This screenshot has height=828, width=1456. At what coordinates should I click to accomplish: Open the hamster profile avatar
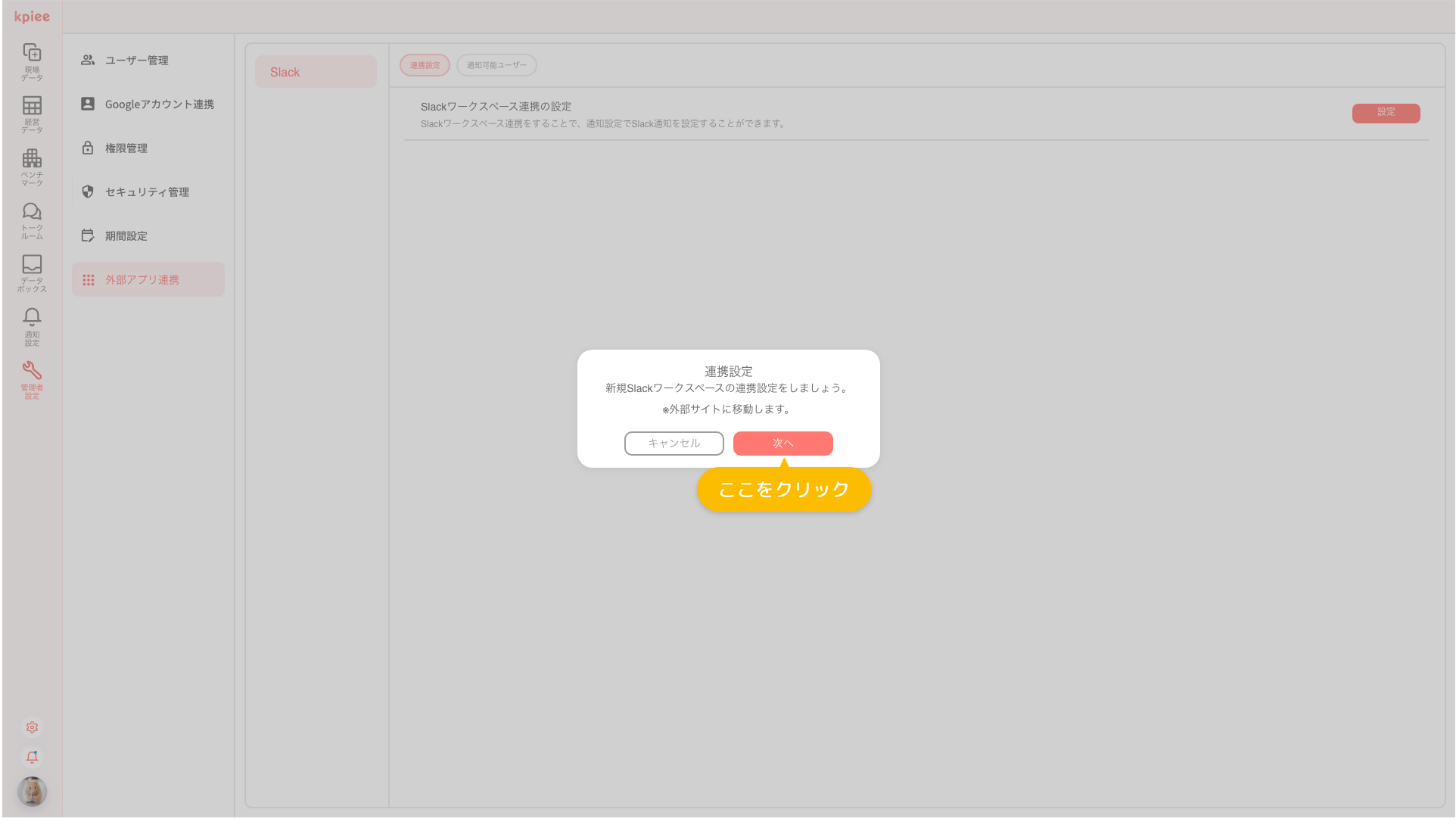click(32, 792)
